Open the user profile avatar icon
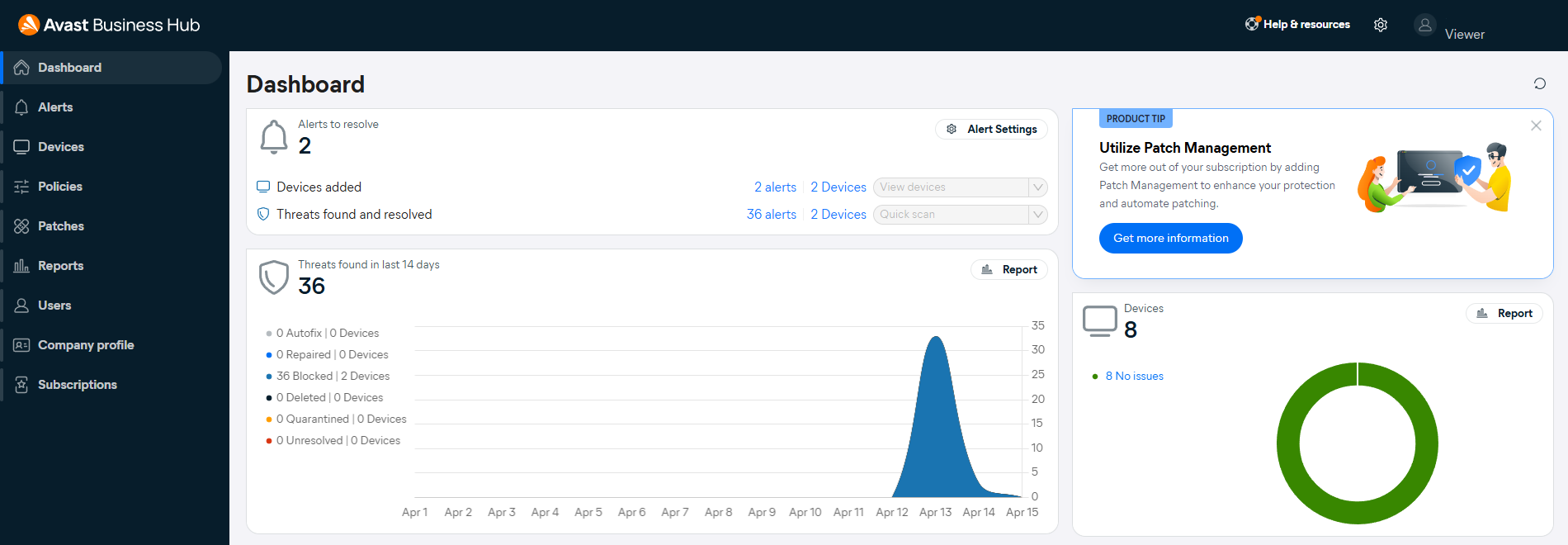Image resolution: width=1568 pixels, height=545 pixels. (1425, 25)
